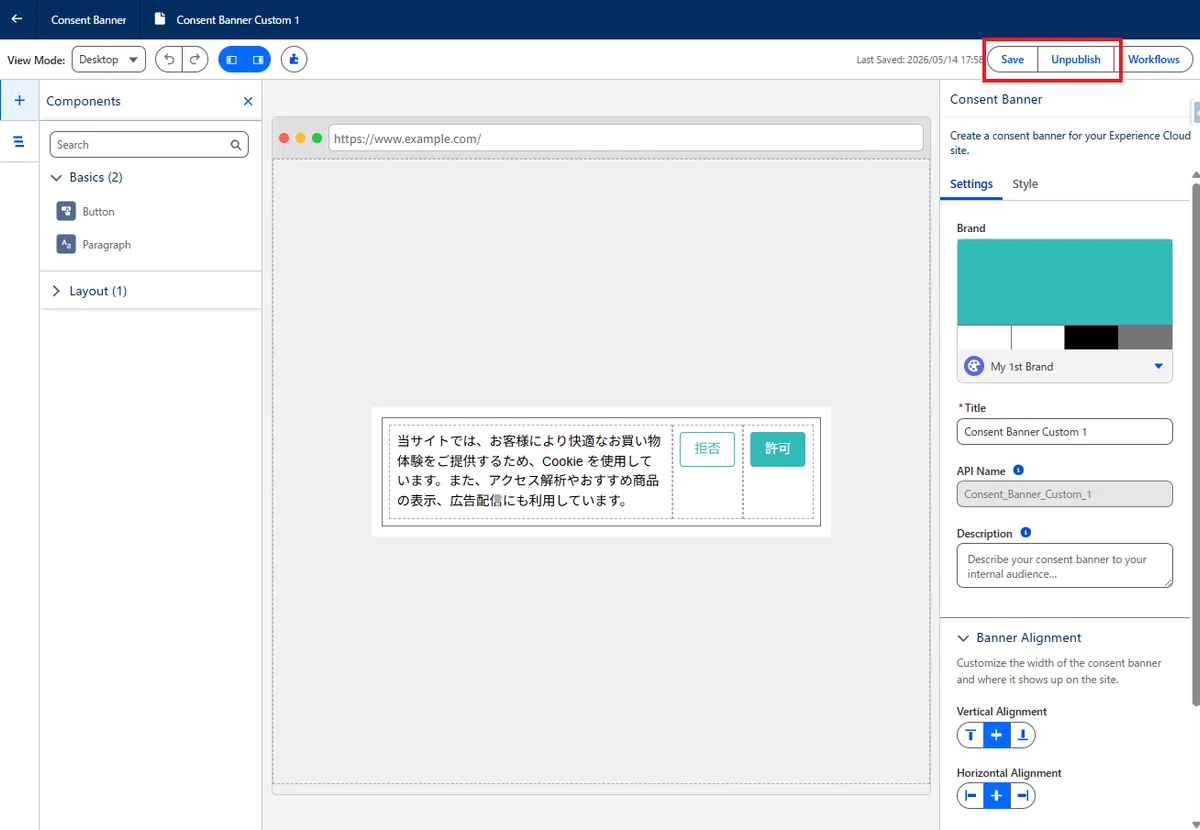
Task: Click the Description text area
Action: 1064,566
